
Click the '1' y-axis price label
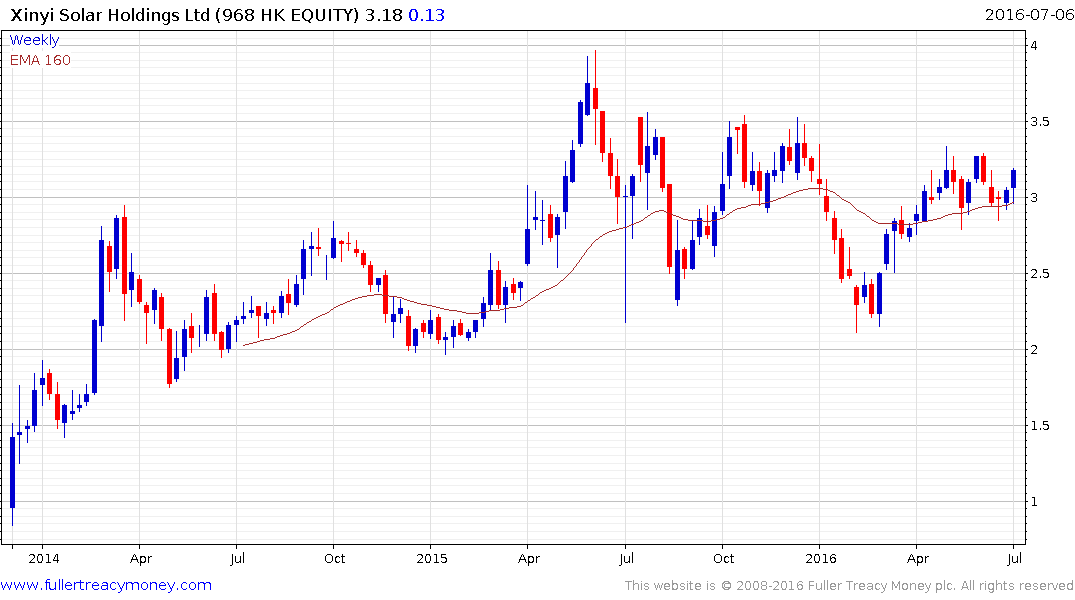(x=1035, y=502)
